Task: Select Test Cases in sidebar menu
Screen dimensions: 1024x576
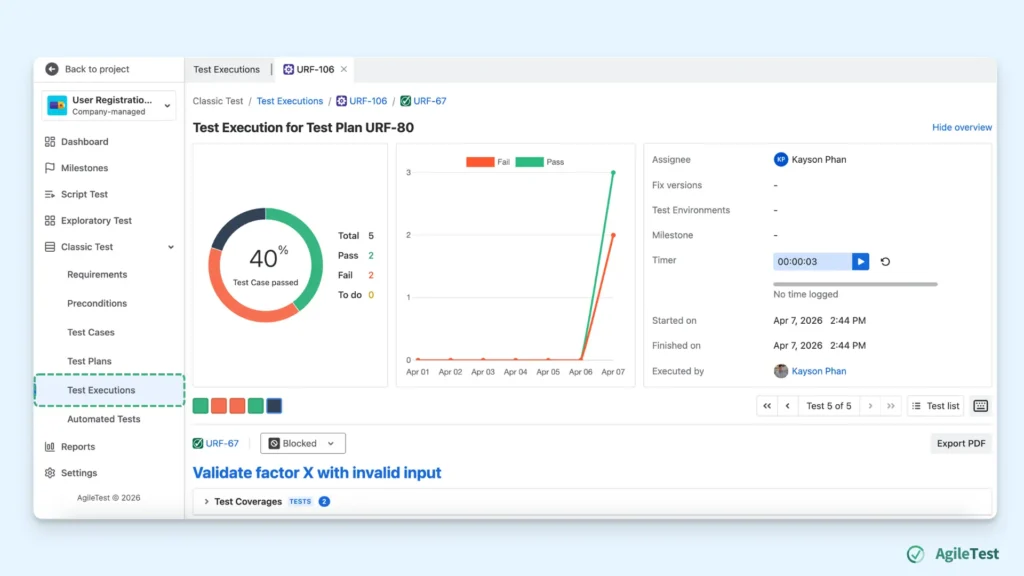Action: (x=91, y=332)
